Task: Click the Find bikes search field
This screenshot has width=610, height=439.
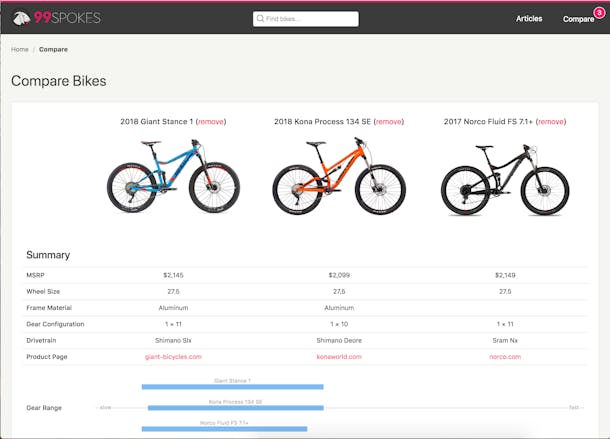Action: (306, 19)
